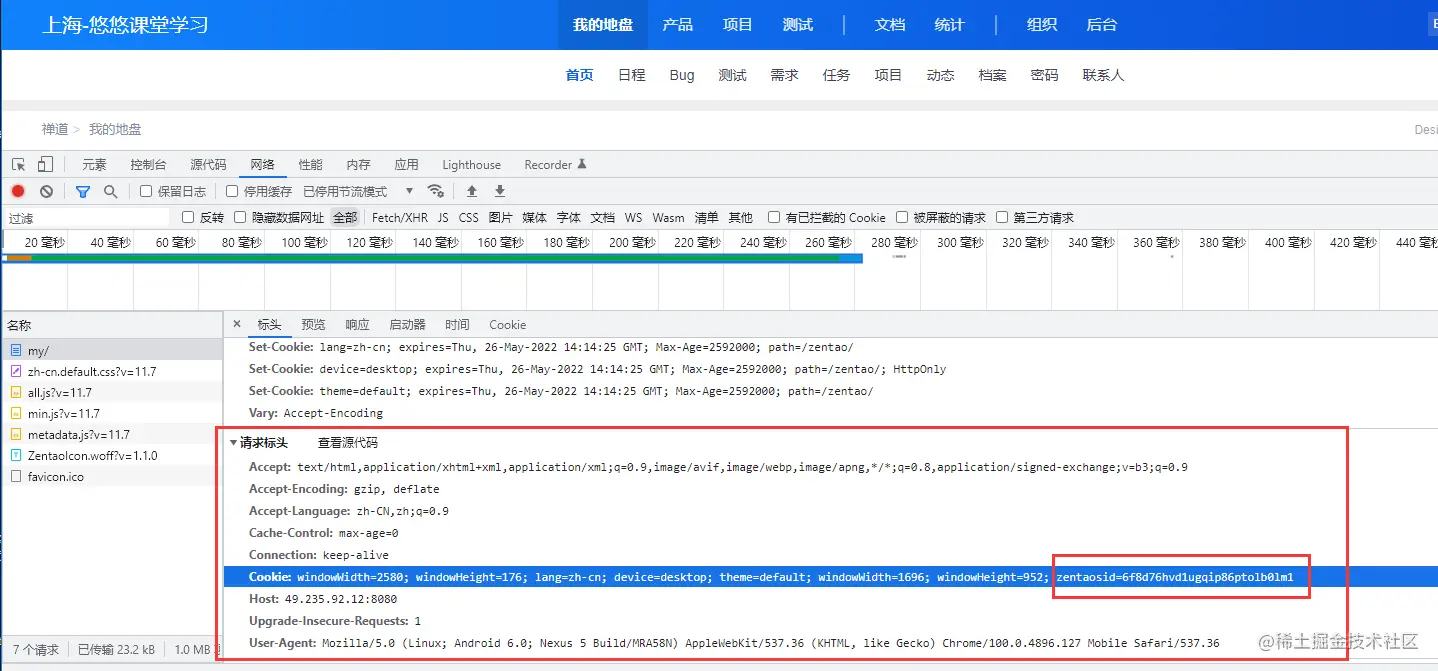
Task: Filter requests by Fetch/XHR
Action: pyautogui.click(x=400, y=217)
